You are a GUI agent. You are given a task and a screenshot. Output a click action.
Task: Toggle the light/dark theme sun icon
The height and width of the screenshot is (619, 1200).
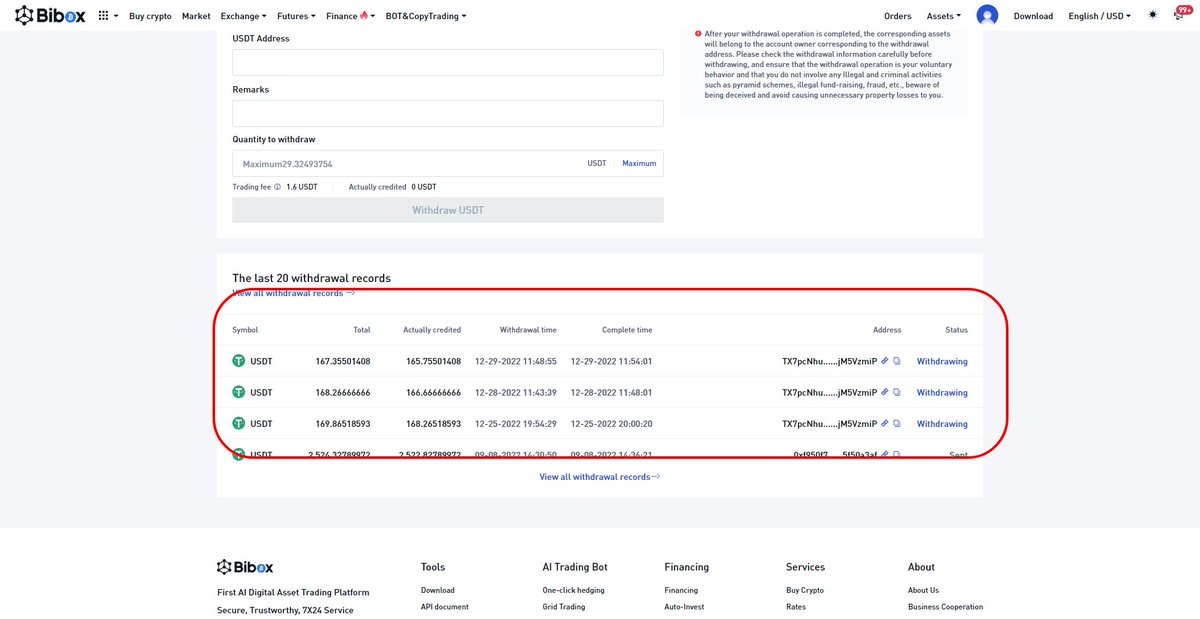pos(1153,15)
